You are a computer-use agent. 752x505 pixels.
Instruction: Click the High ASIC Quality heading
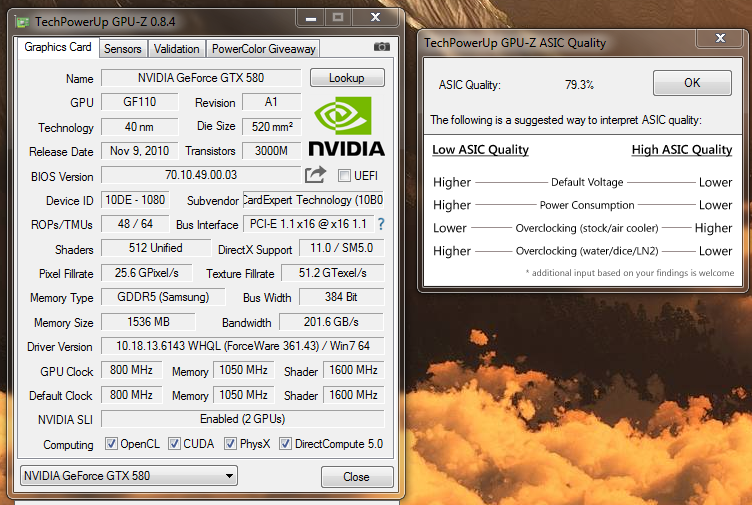coord(682,150)
